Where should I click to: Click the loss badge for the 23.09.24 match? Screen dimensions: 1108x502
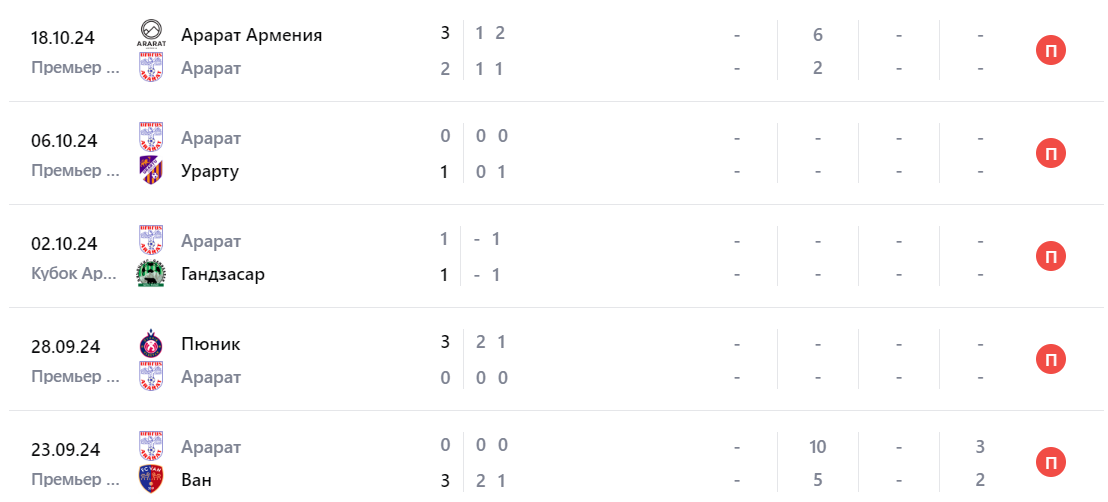1050,463
